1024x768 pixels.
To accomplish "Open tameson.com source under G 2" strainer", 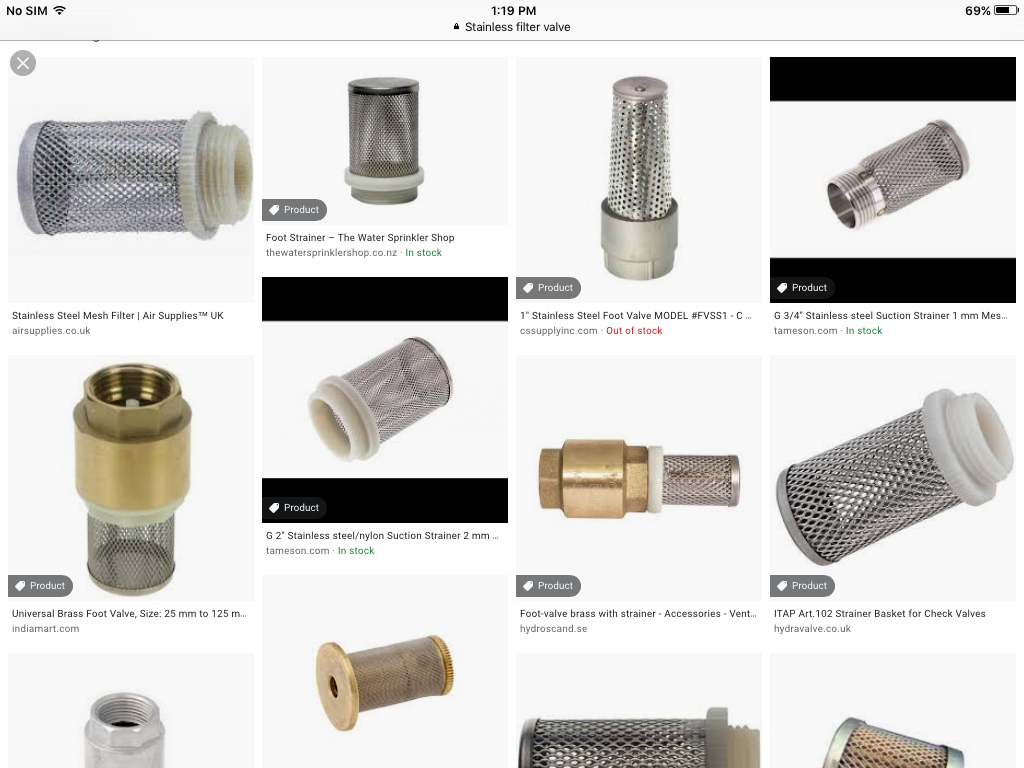I will (x=298, y=551).
